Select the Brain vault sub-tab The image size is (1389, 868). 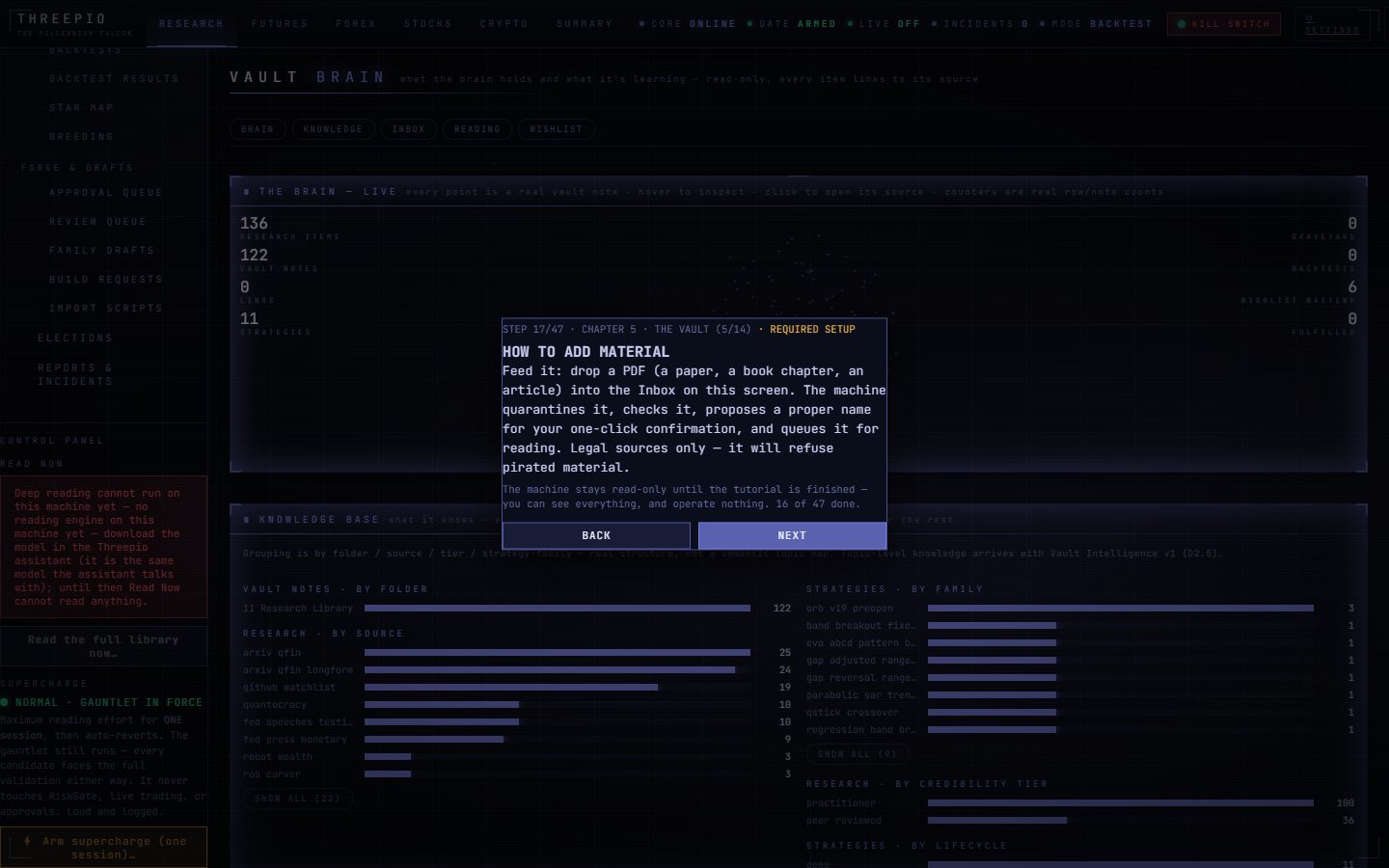point(258,129)
